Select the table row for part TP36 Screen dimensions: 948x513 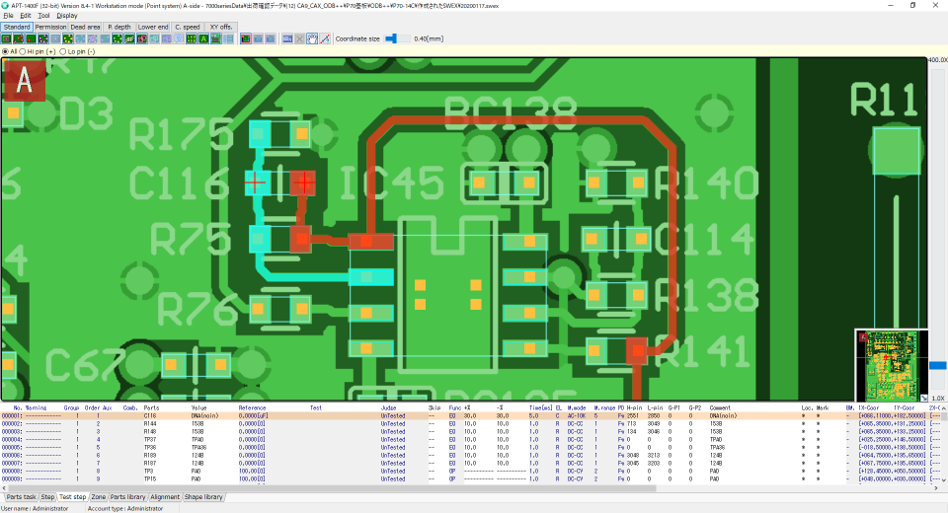(472, 448)
